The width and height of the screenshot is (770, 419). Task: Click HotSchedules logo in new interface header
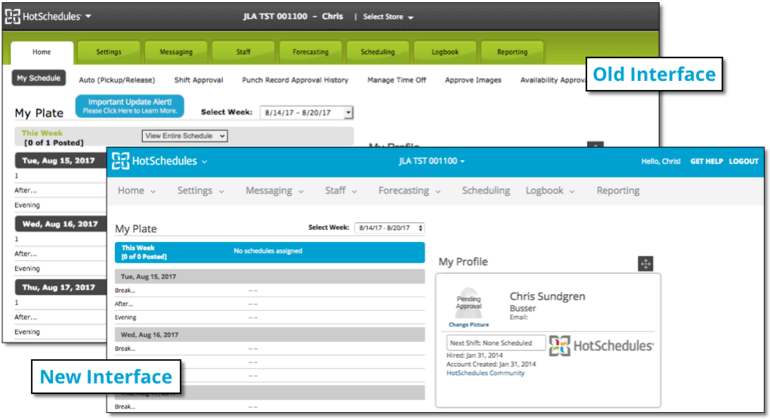(154, 161)
